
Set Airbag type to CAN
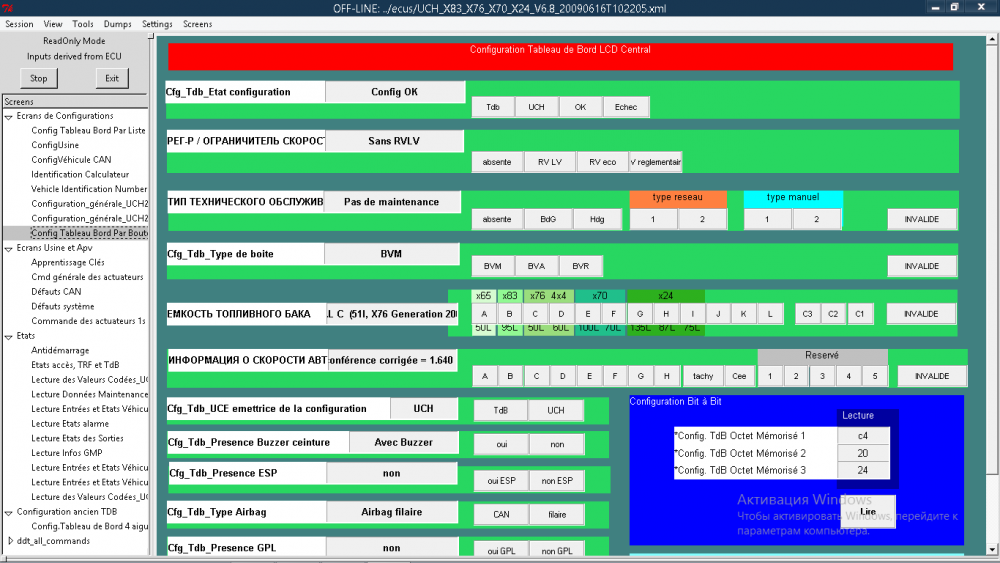click(501, 515)
